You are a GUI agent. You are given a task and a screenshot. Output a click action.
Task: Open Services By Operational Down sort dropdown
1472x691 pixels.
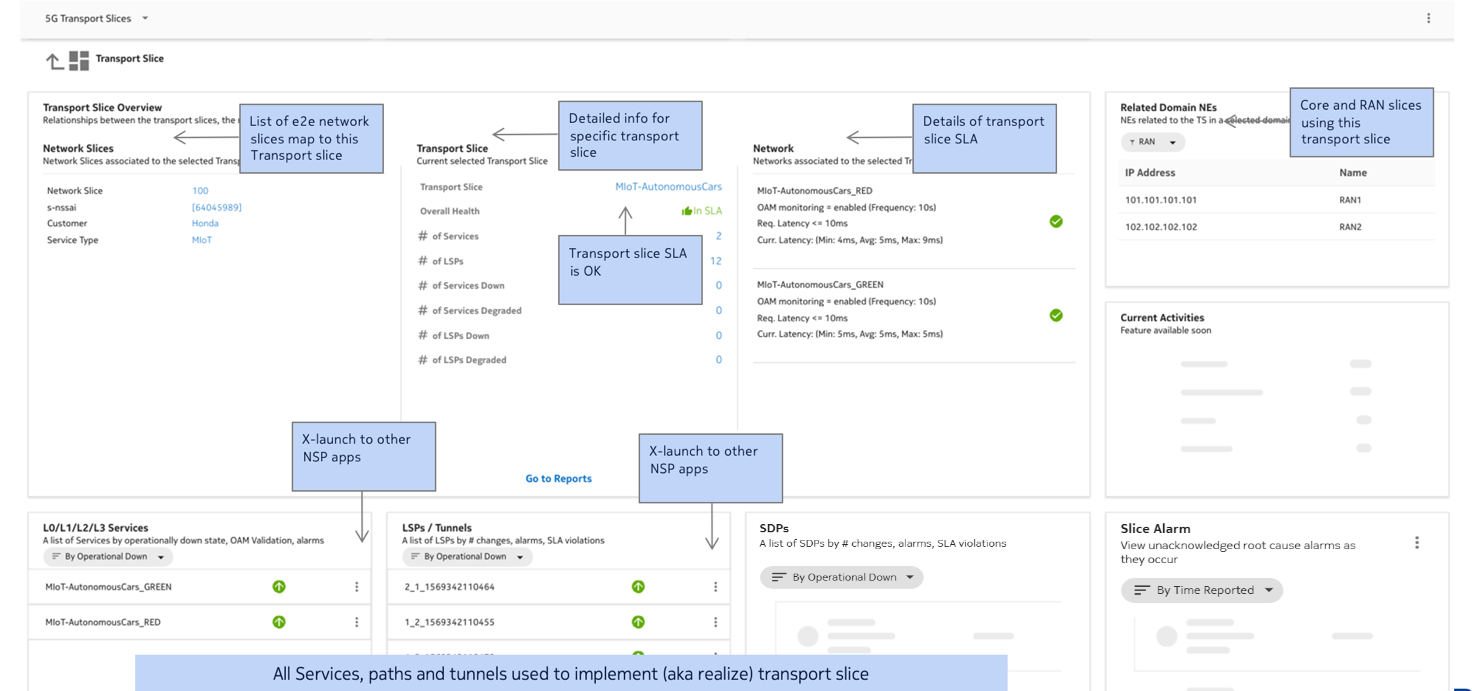pos(108,557)
